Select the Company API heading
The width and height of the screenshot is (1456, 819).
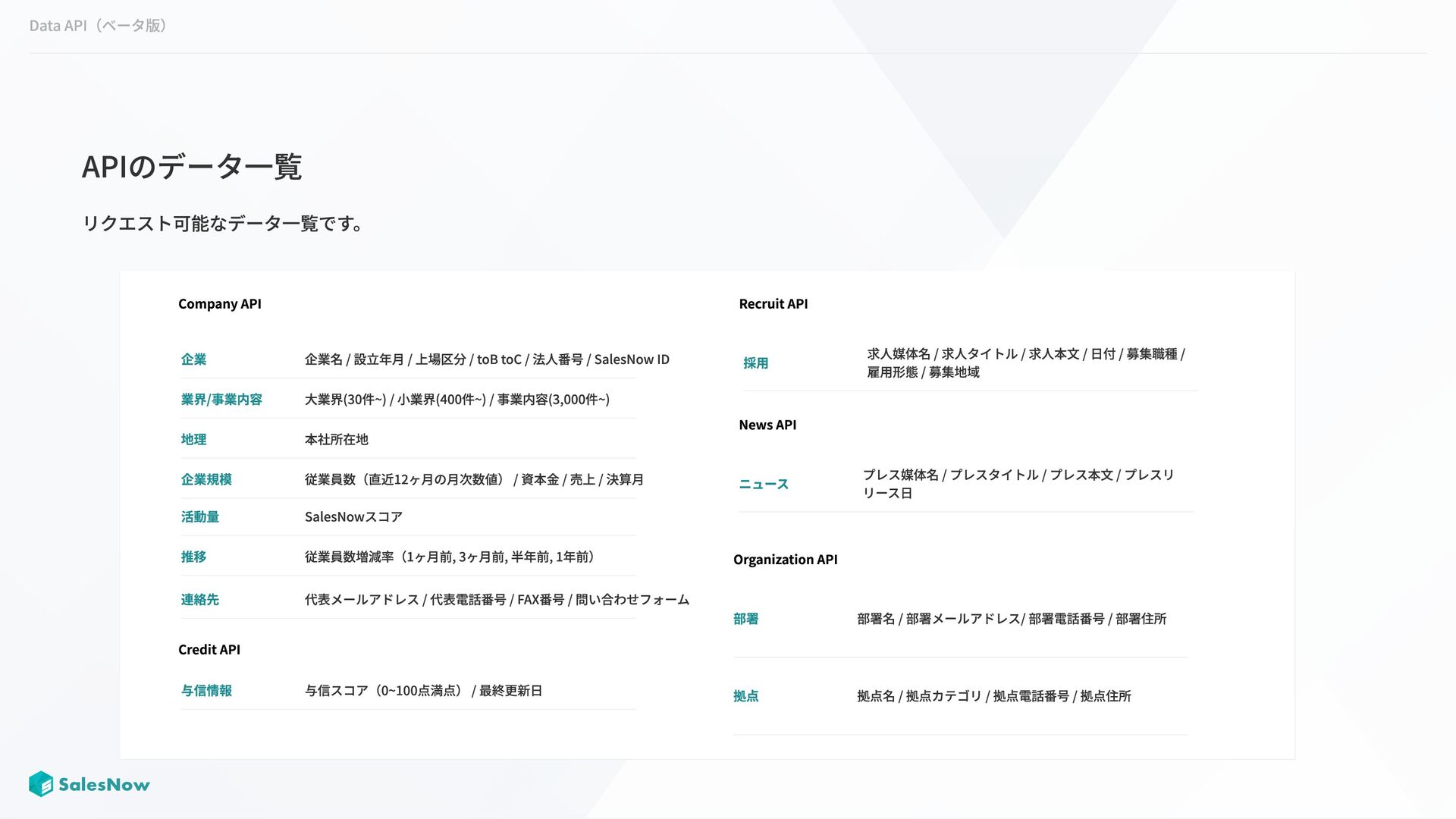point(219,304)
